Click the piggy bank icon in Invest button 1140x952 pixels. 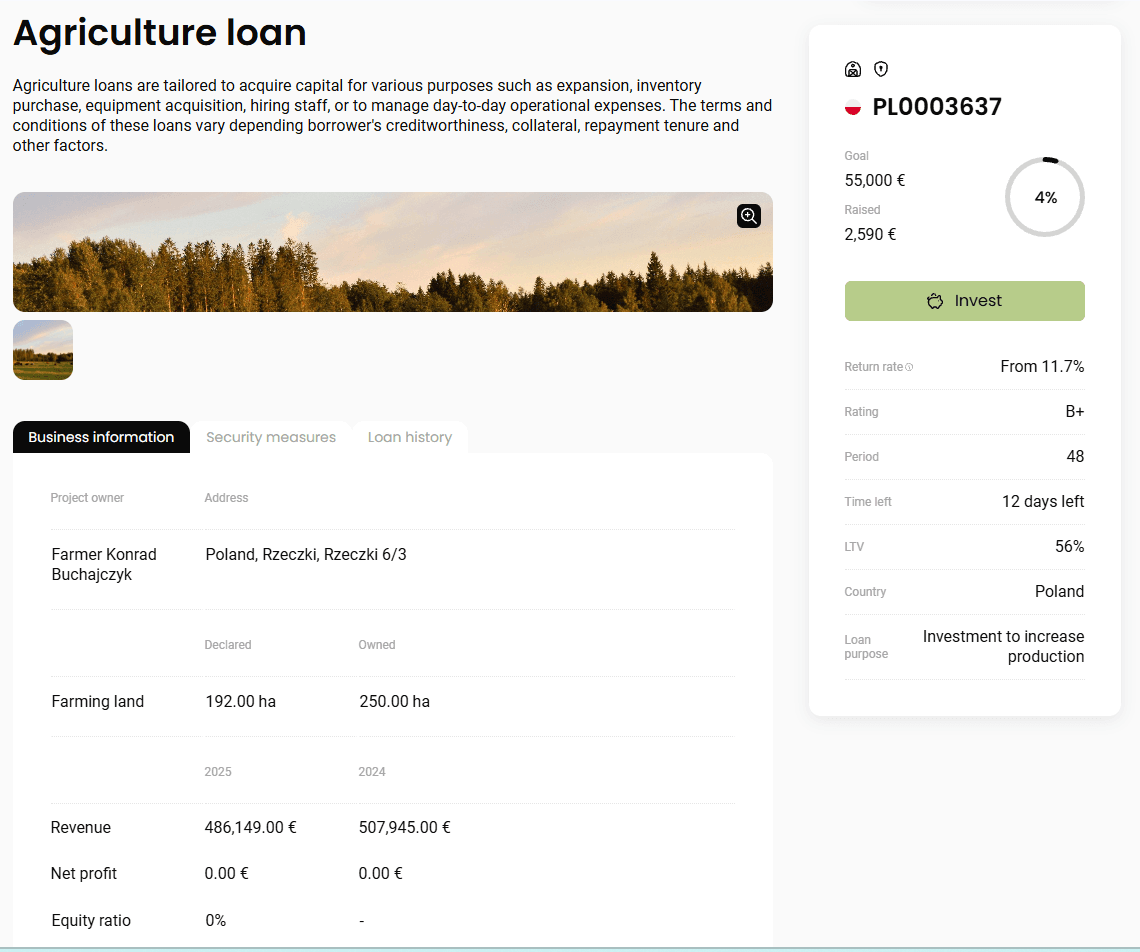(935, 301)
